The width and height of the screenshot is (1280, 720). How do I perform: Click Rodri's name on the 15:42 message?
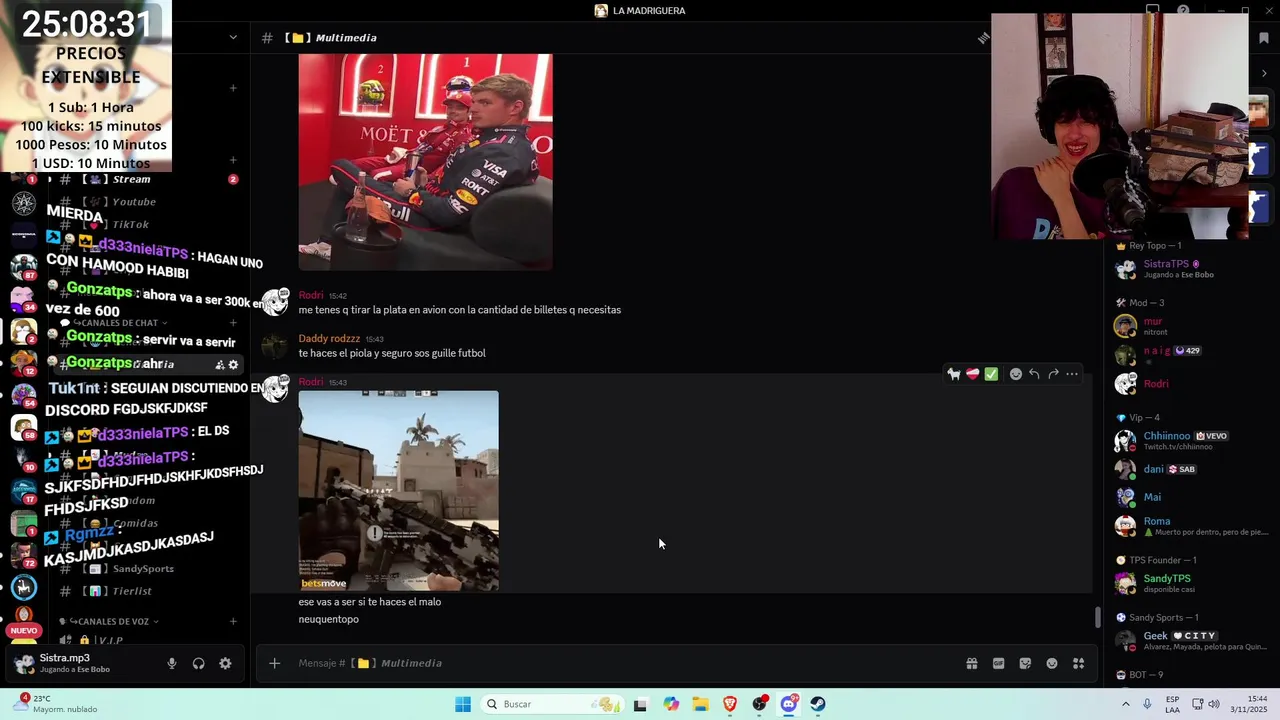(310, 295)
